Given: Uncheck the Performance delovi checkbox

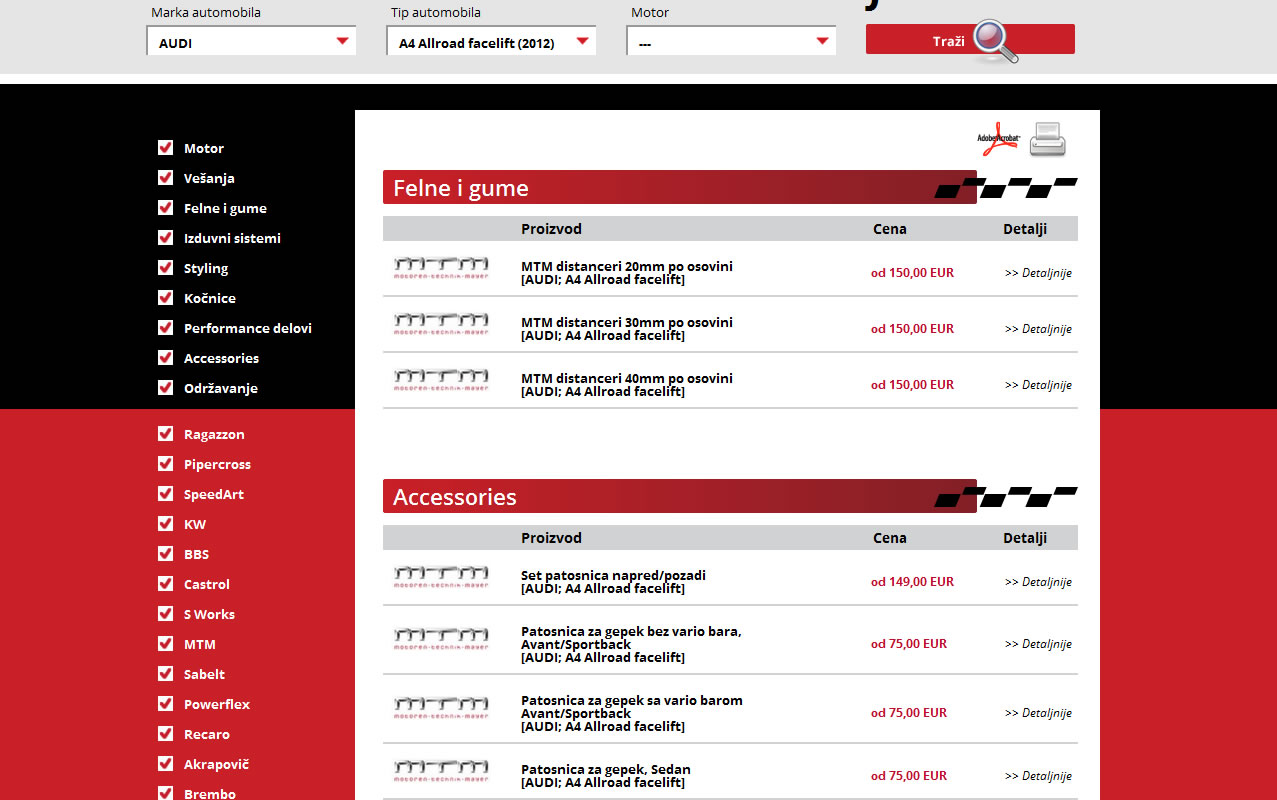Looking at the screenshot, I should point(166,328).
